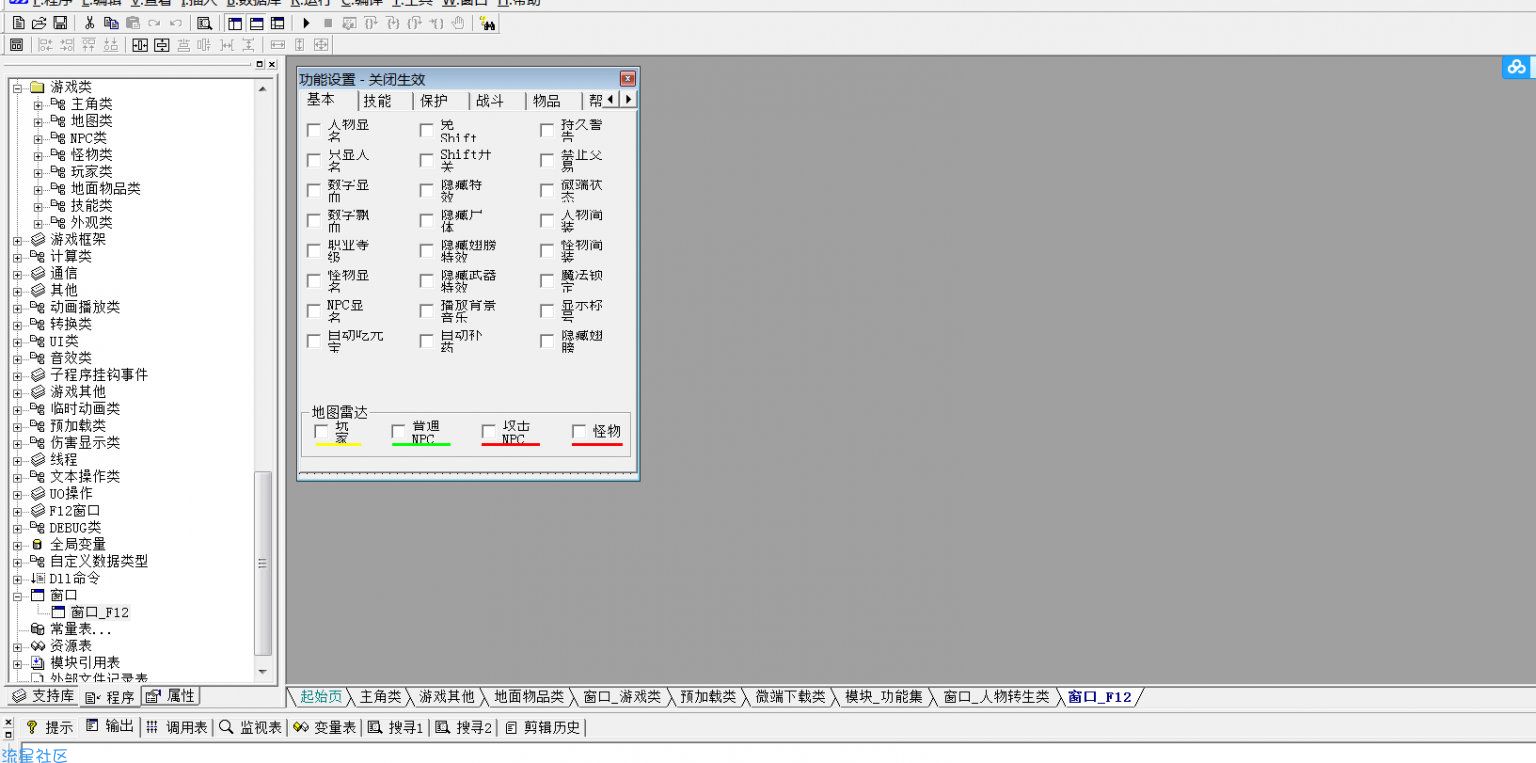Click the left panel pin icon
Viewport: 1536px width, 763px height.
tap(260, 64)
